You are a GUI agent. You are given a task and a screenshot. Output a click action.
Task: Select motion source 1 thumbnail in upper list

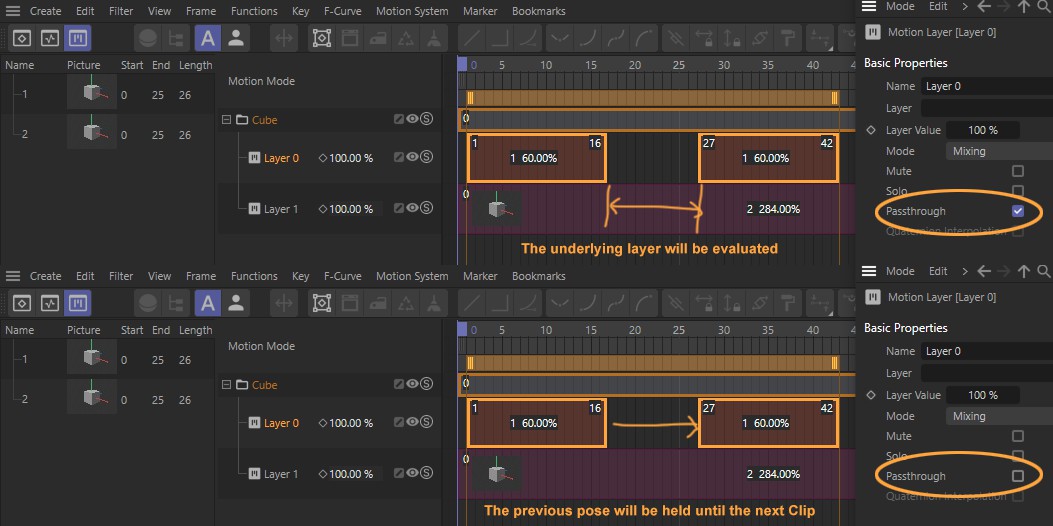(92, 92)
